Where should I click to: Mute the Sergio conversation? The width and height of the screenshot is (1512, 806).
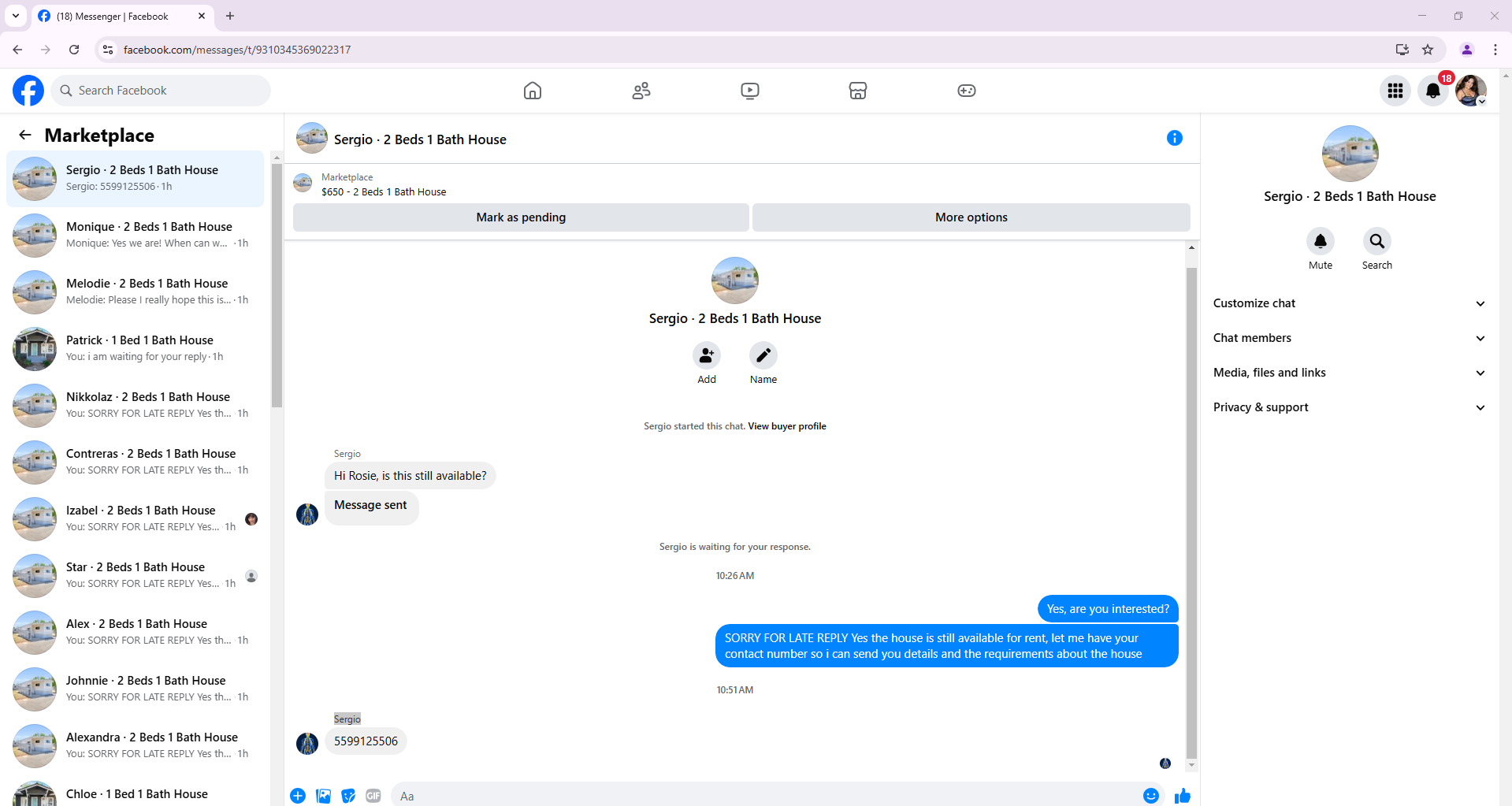[x=1321, y=241]
